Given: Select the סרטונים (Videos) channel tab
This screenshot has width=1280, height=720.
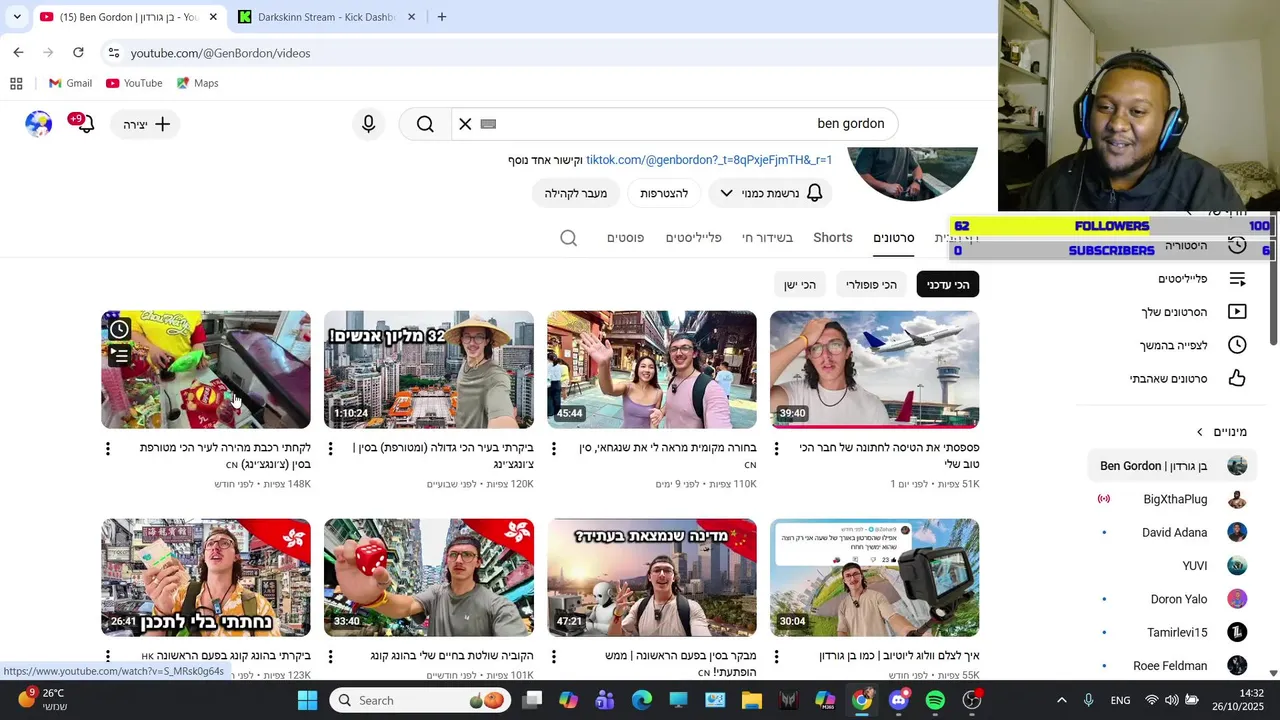Looking at the screenshot, I should (x=894, y=238).
